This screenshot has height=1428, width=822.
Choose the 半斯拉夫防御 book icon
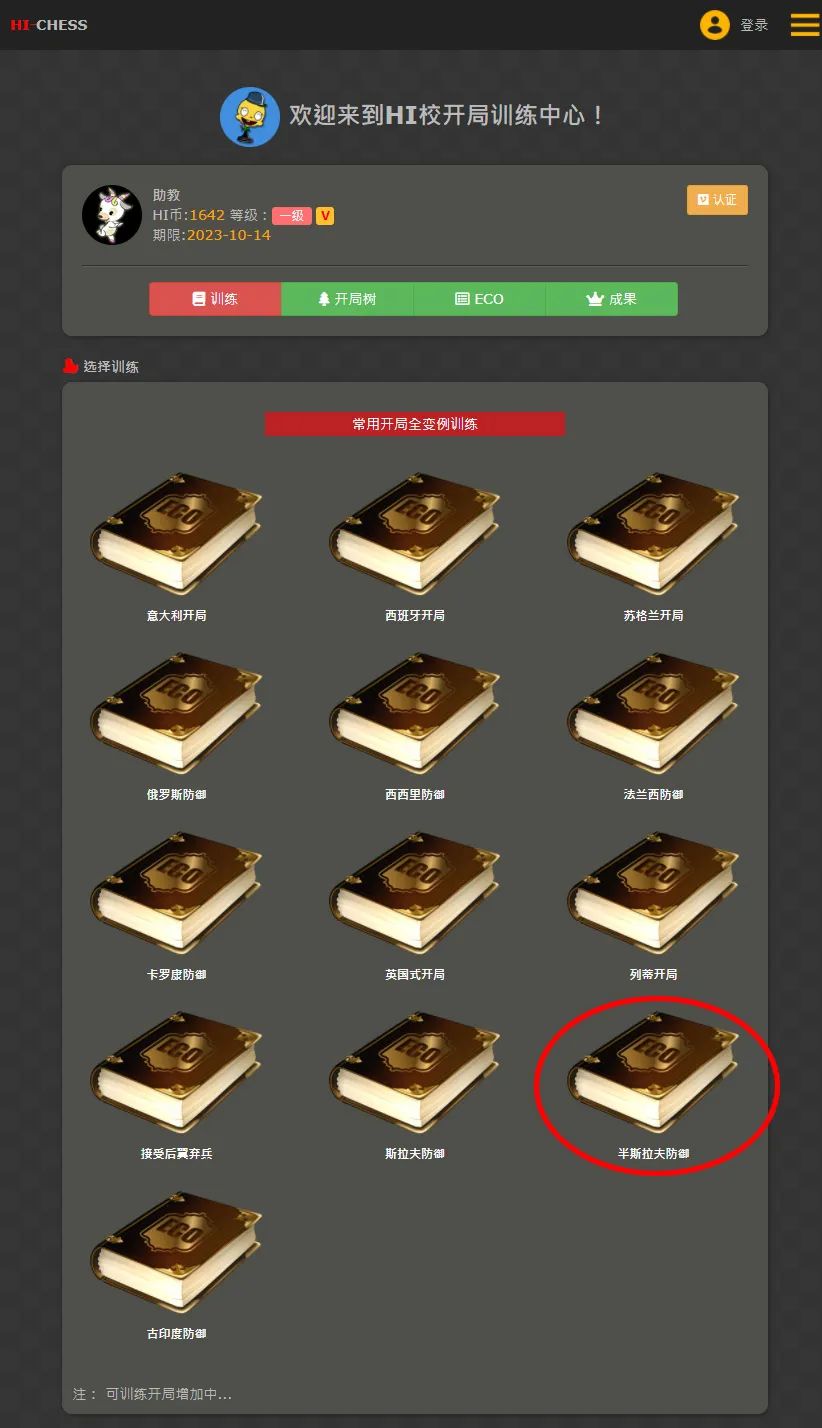(653, 1071)
